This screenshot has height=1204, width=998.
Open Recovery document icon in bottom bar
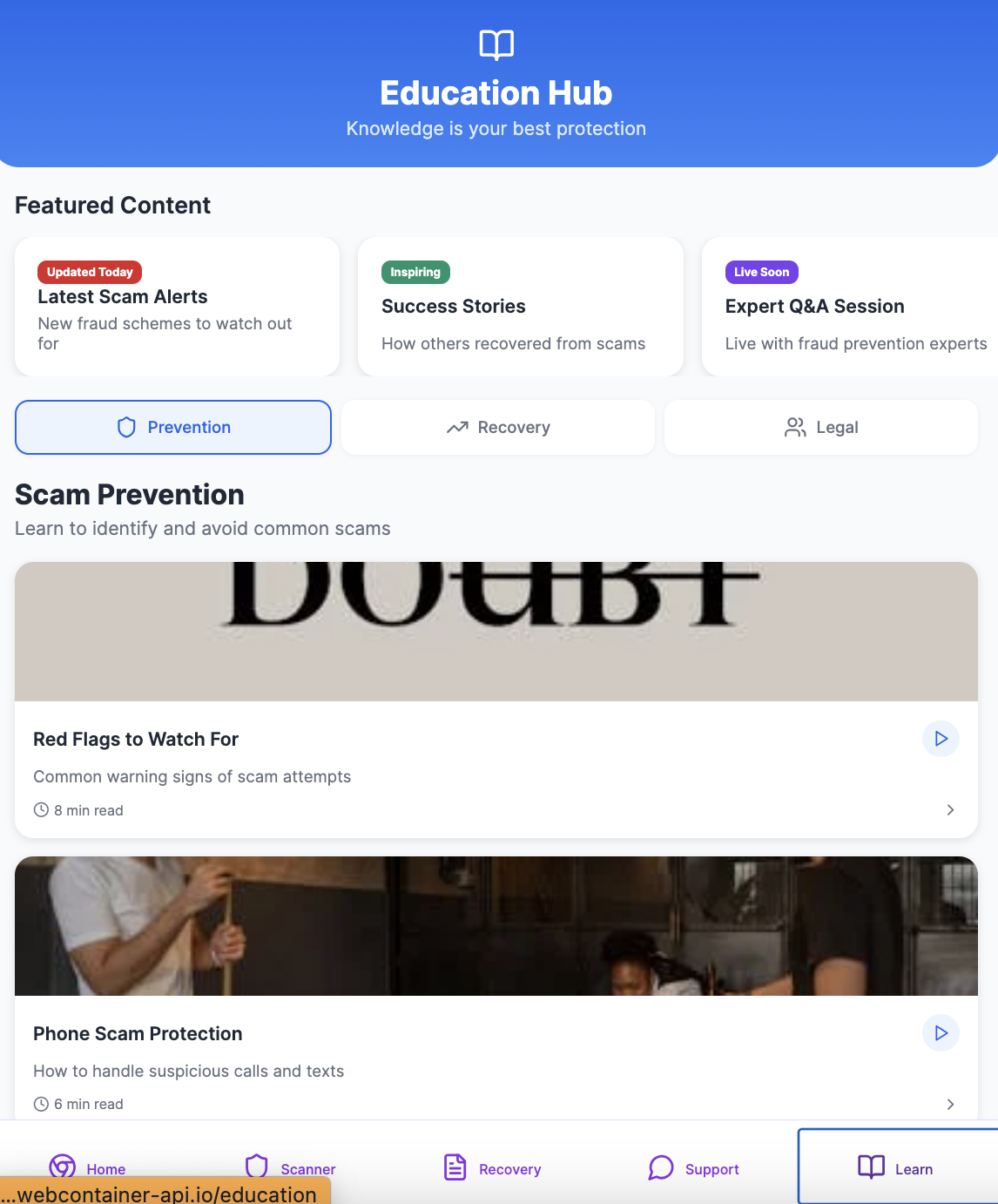pyautogui.click(x=455, y=1167)
